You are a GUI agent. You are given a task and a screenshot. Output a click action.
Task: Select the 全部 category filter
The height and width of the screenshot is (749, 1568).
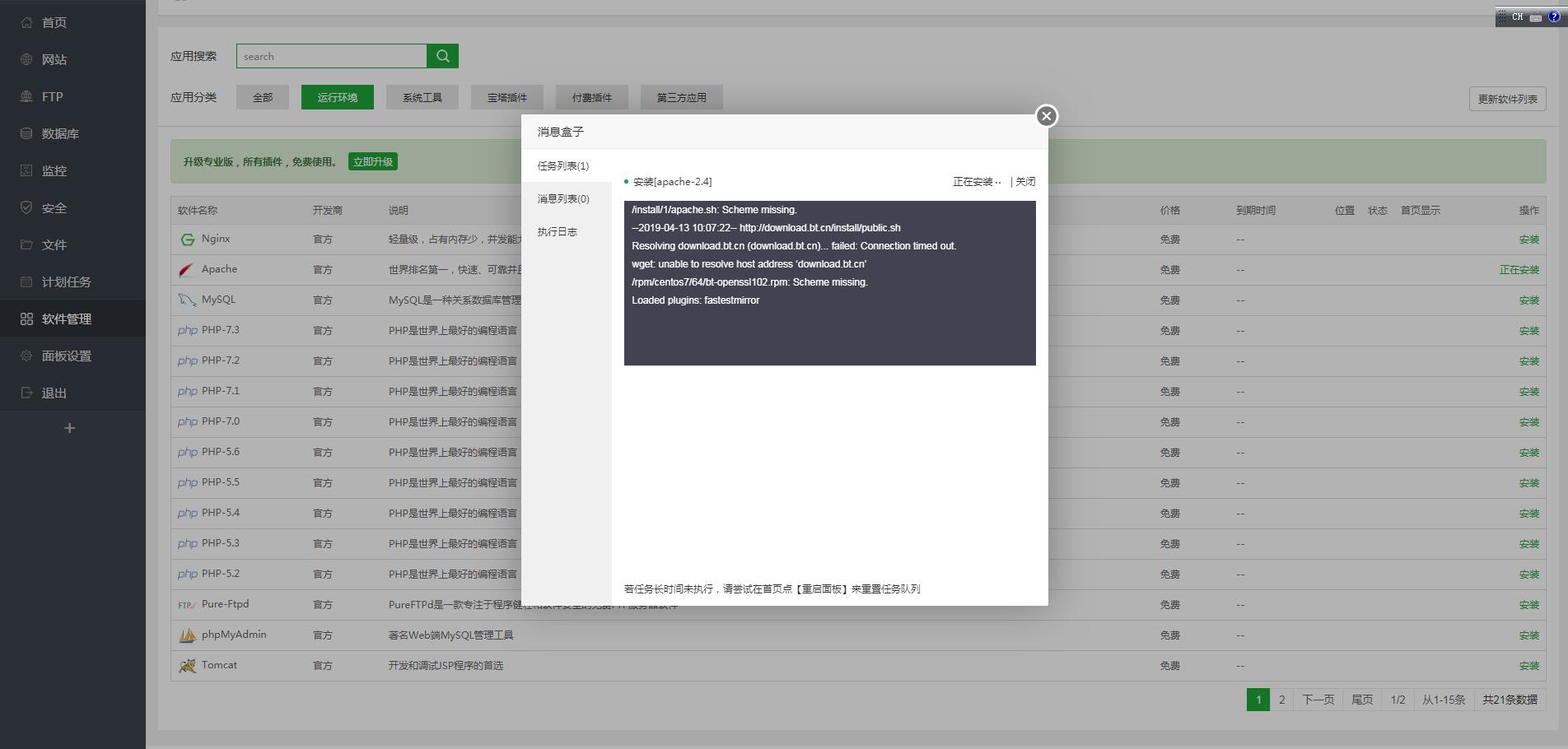pyautogui.click(x=263, y=97)
